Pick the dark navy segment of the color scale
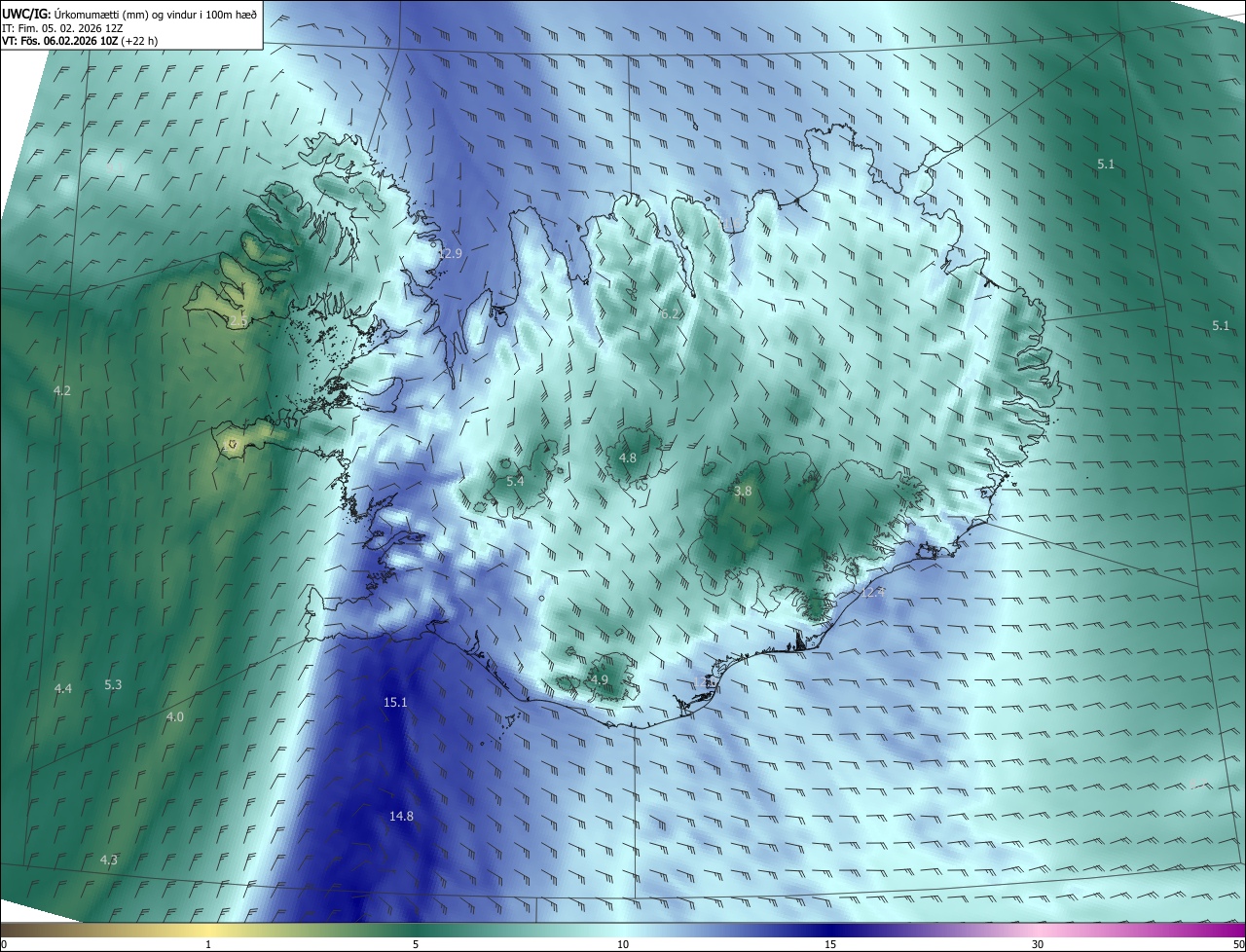The height and width of the screenshot is (952, 1246). (x=830, y=930)
